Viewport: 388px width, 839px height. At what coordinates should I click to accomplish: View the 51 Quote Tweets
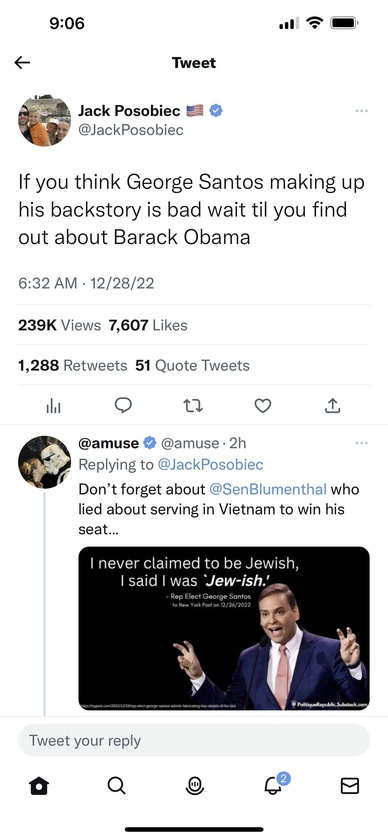tap(193, 366)
